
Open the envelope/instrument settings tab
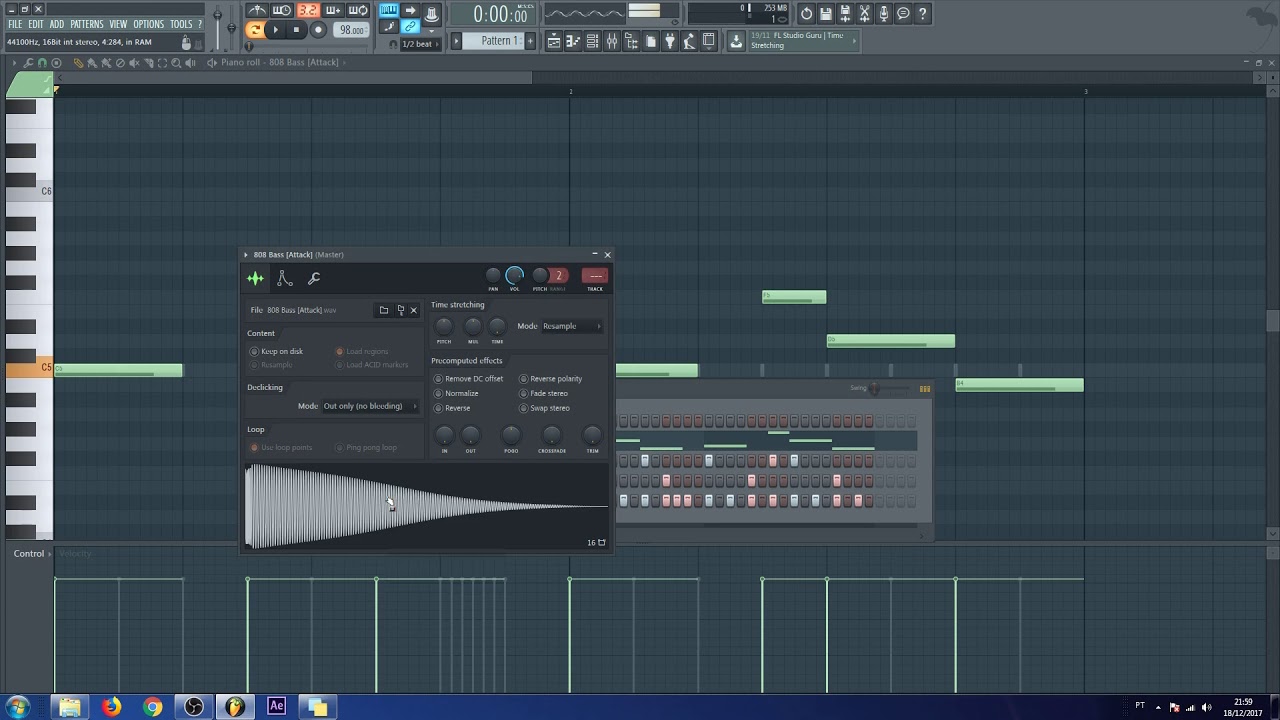pos(285,279)
